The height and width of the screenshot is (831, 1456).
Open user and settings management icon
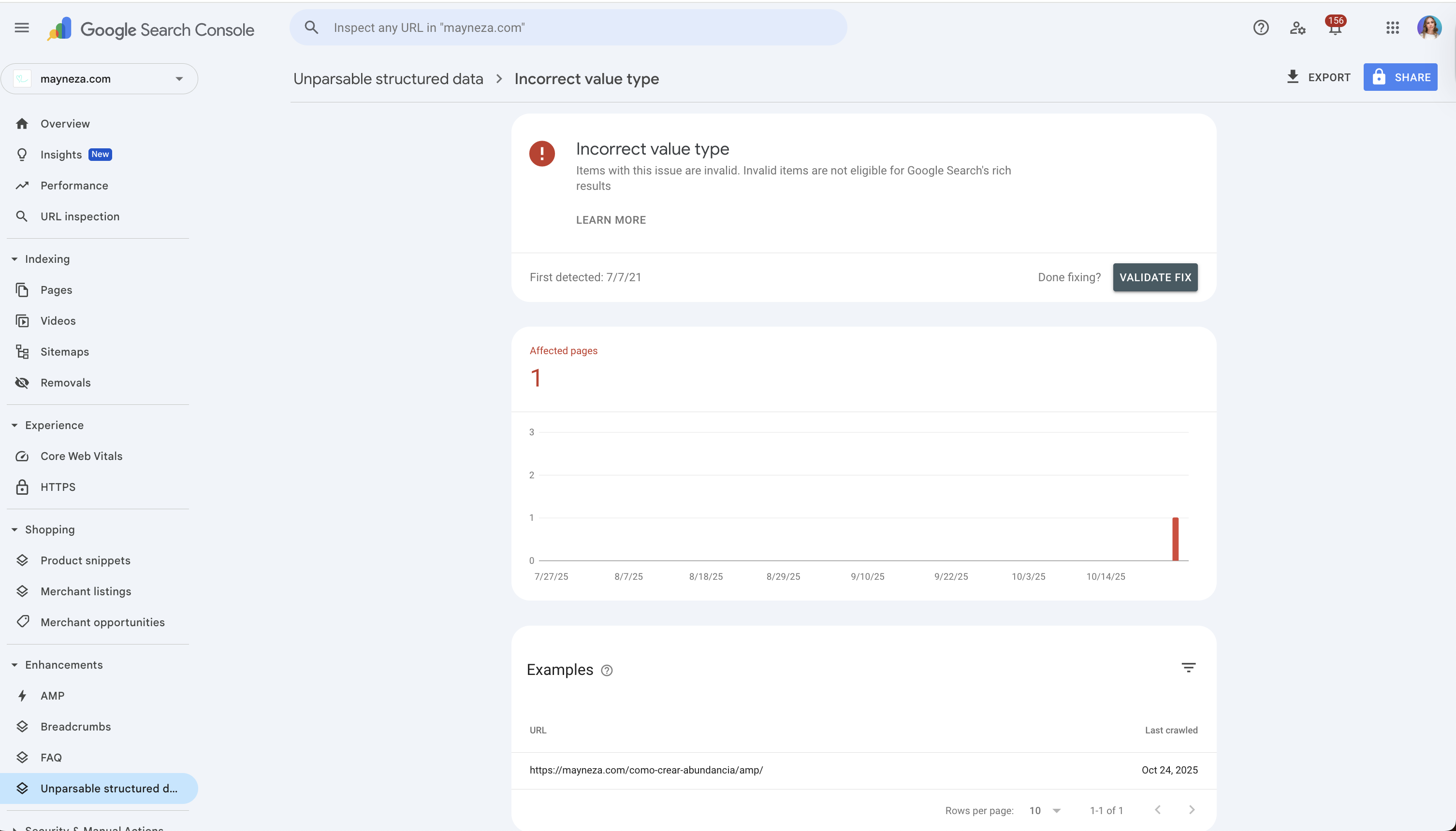coord(1297,28)
